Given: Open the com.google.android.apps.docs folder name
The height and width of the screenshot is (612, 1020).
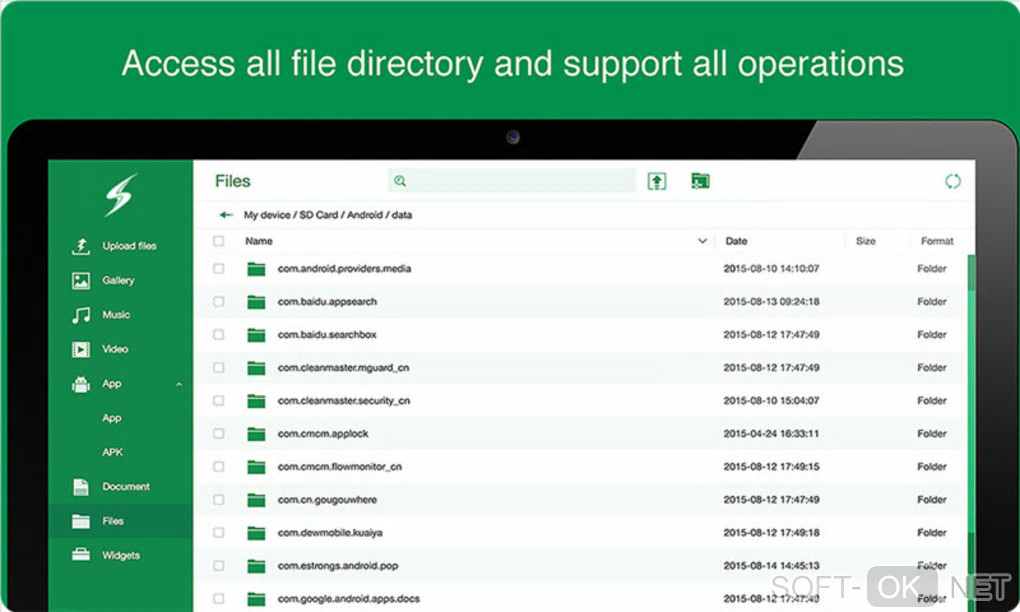Looking at the screenshot, I should (x=349, y=598).
